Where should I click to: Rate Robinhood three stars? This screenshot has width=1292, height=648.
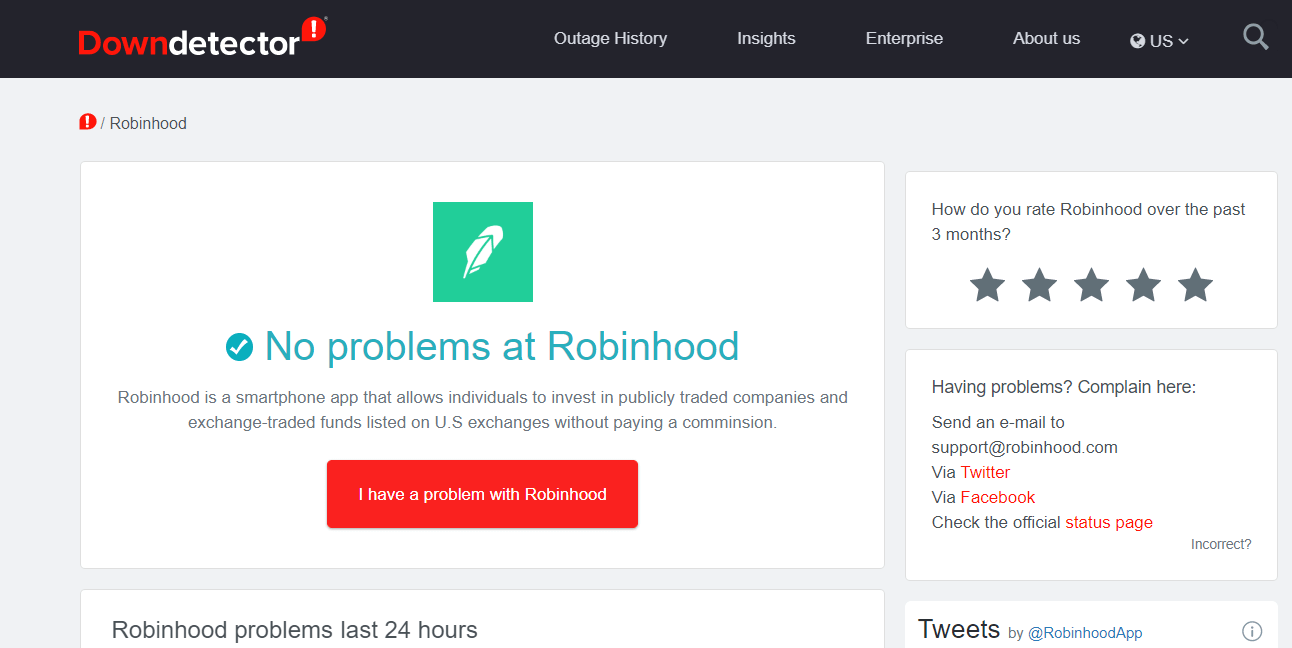point(1091,285)
